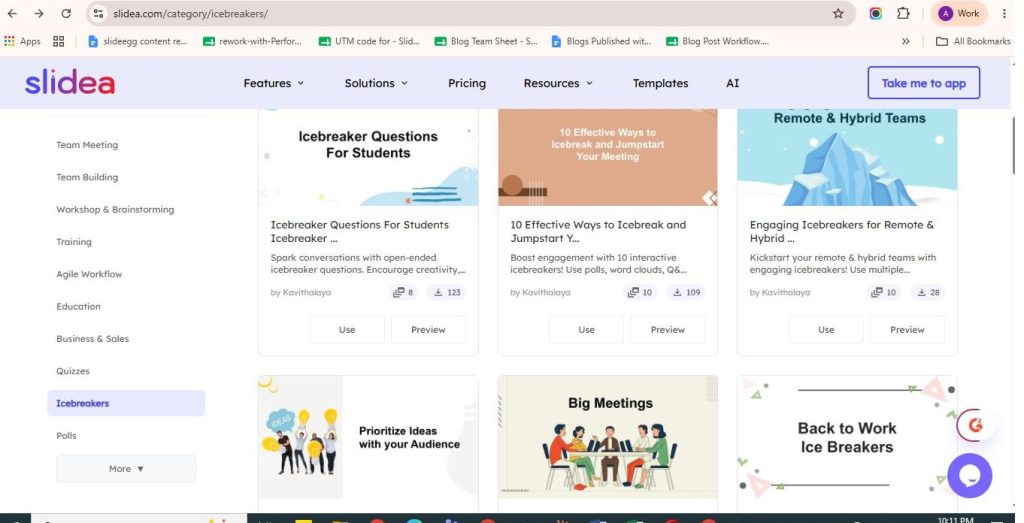This screenshot has width=1024, height=523.
Task: Open the Apps shortcut in bookmarks bar
Action: [23, 41]
